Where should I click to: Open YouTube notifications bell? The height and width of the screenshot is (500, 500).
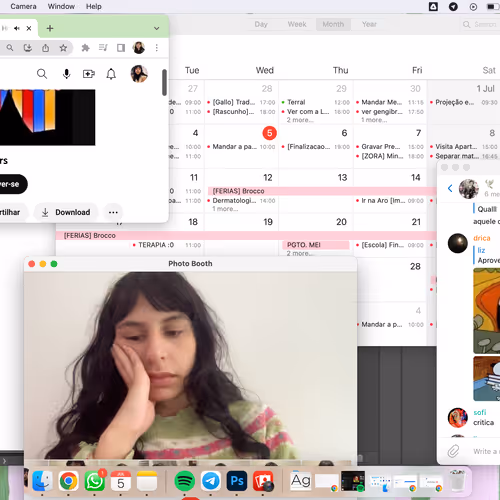click(111, 74)
